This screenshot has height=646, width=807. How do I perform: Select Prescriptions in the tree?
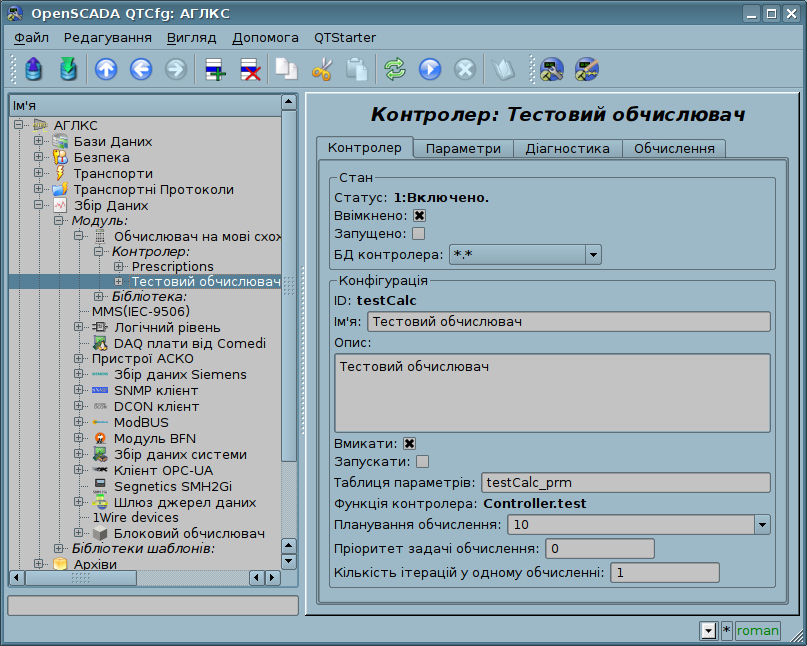[x=172, y=266]
